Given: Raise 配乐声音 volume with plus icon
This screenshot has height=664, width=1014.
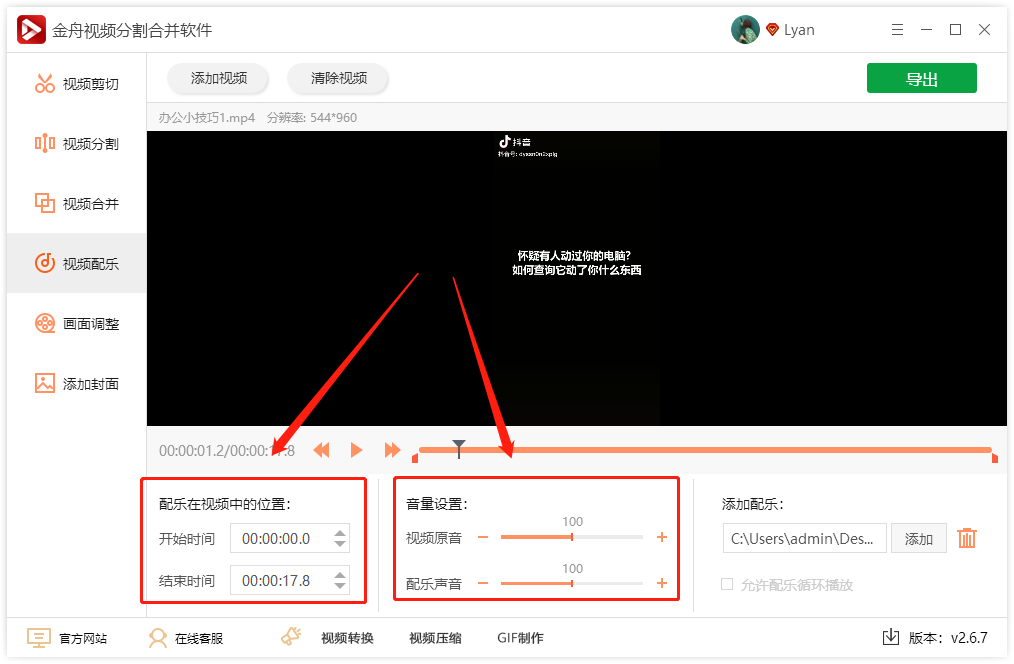Looking at the screenshot, I should (x=662, y=583).
